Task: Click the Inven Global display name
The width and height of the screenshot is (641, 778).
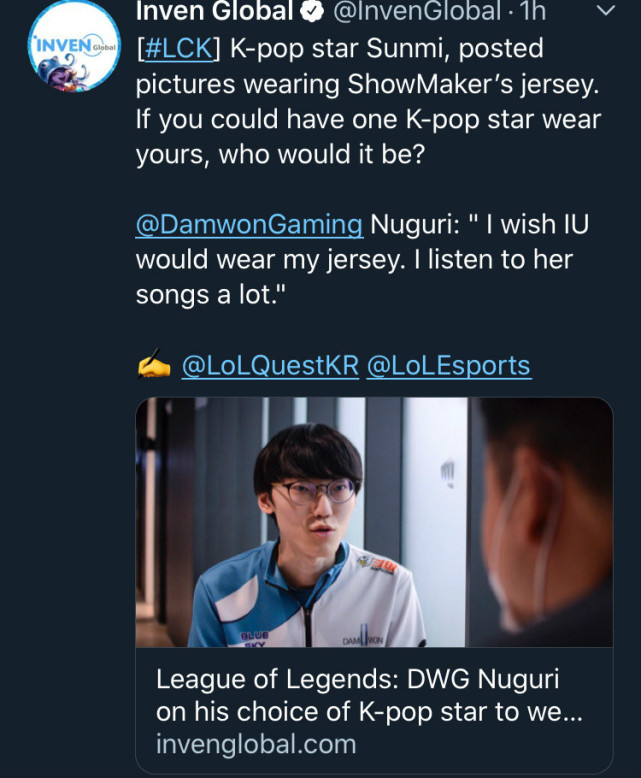Action: coord(214,12)
